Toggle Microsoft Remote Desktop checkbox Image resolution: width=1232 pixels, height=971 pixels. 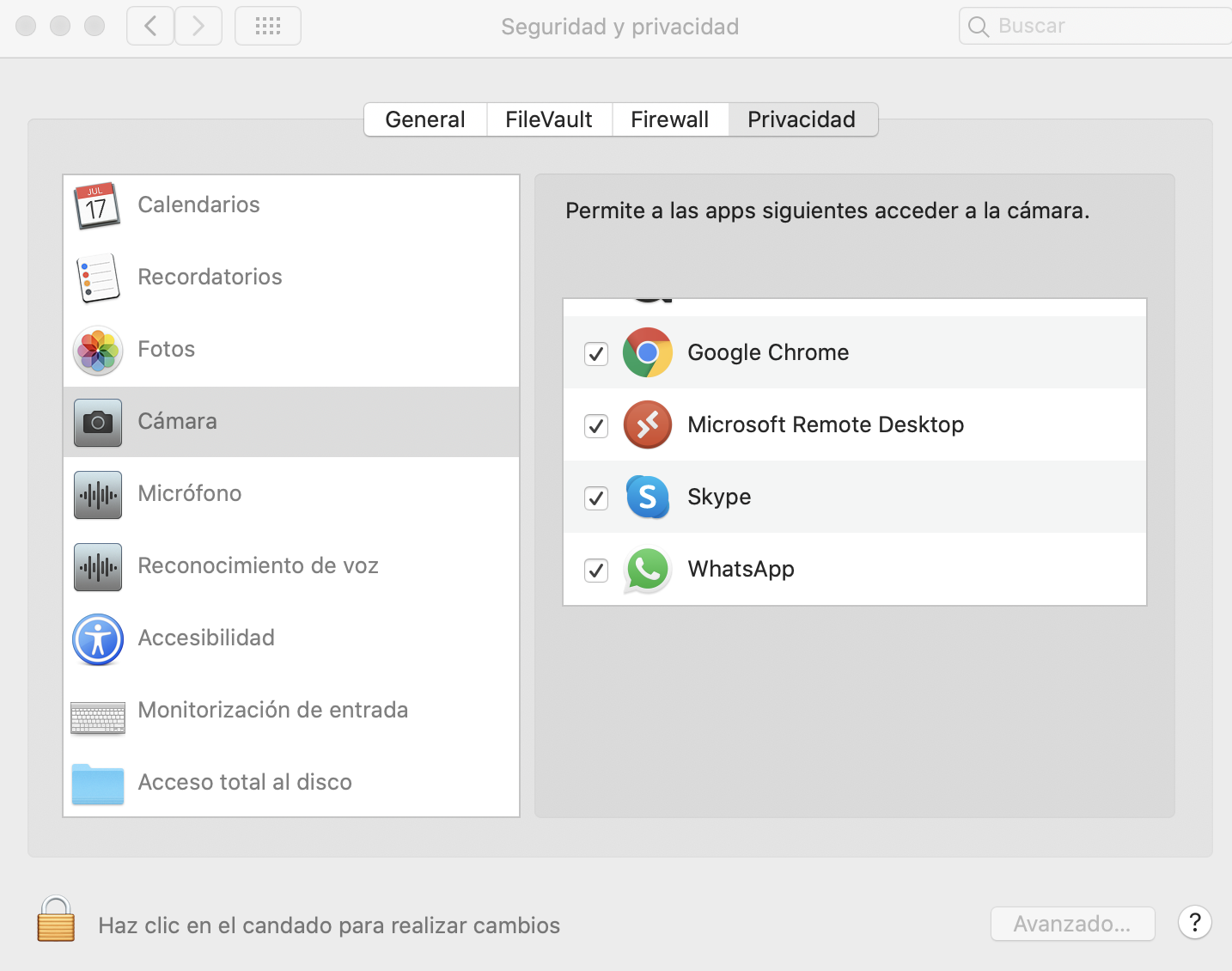596,426
